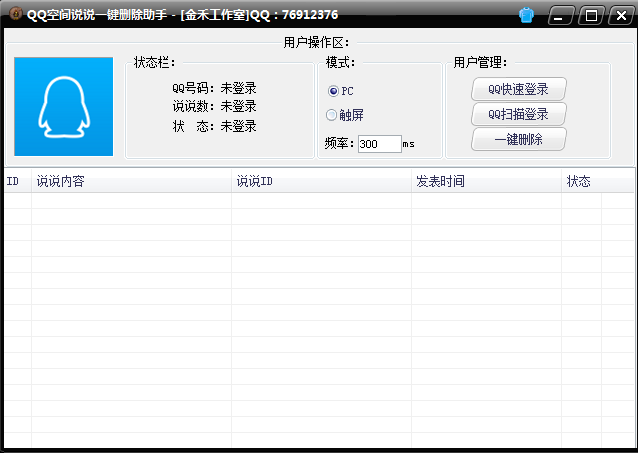Click the 发表时间 column header
Image resolution: width=638 pixels, height=453 pixels.
(486, 181)
